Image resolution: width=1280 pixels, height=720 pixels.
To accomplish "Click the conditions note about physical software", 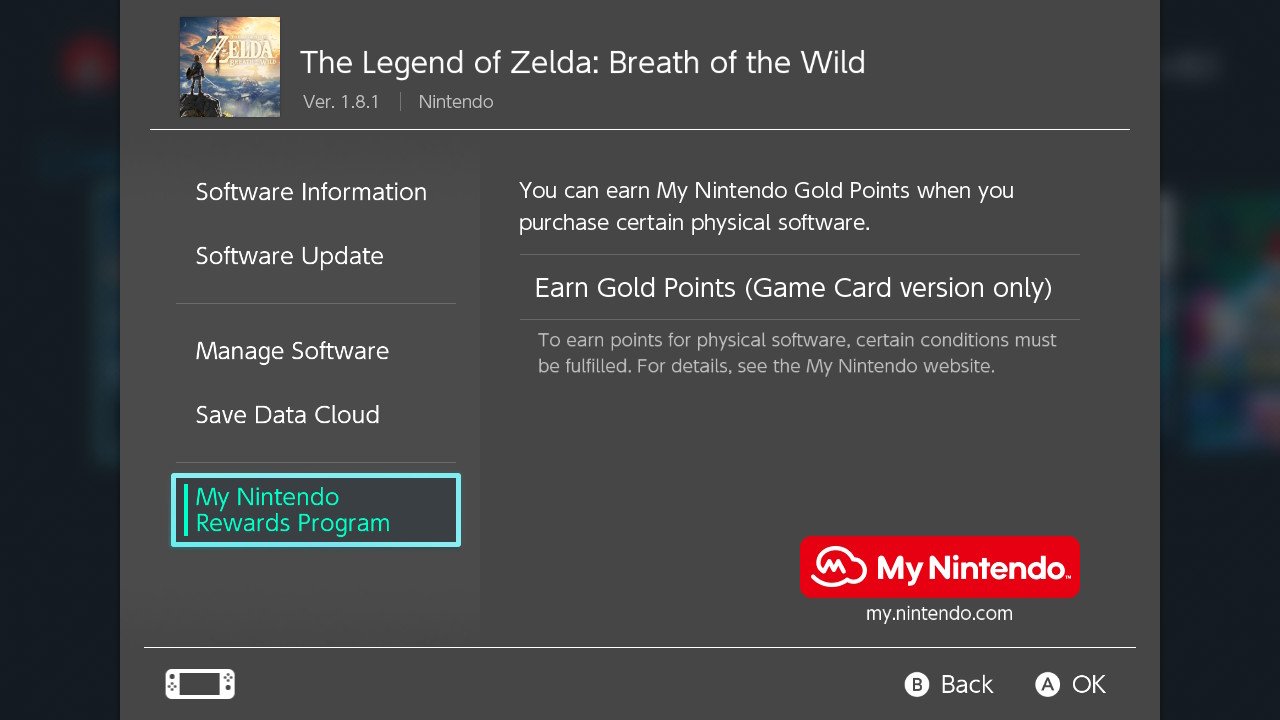I will point(797,353).
